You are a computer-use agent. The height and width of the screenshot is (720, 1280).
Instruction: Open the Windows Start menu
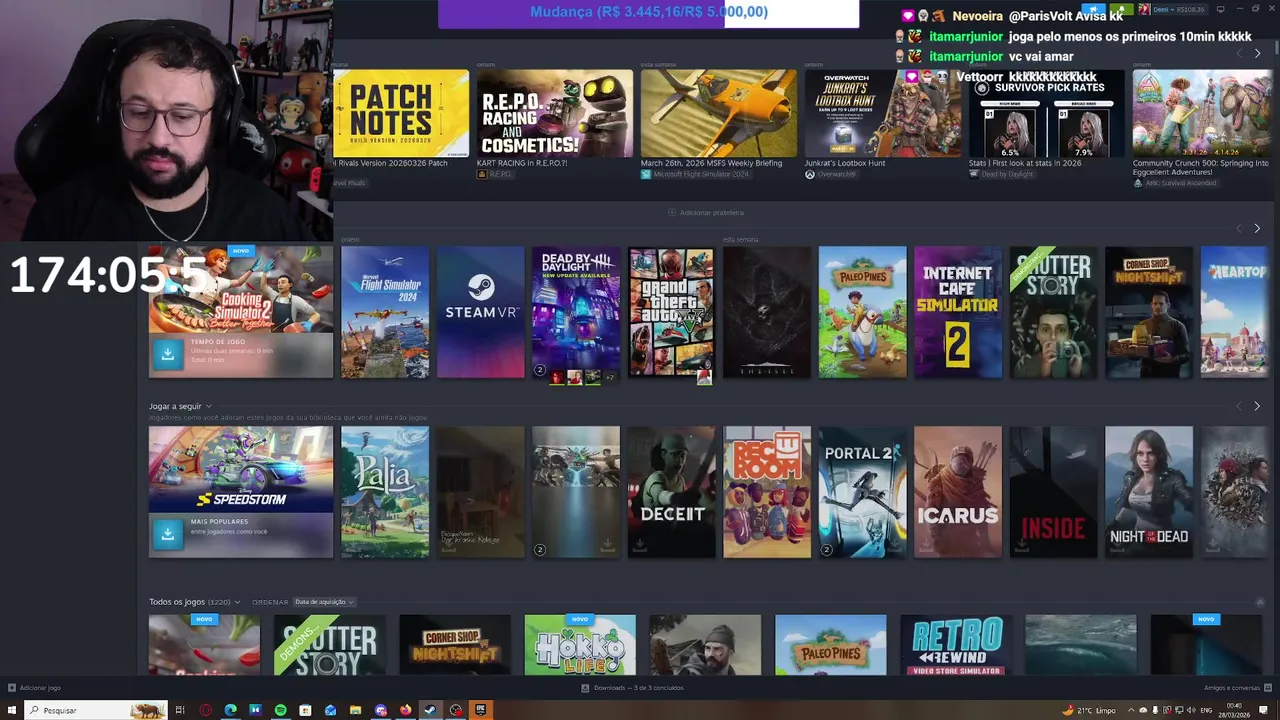coord(12,710)
